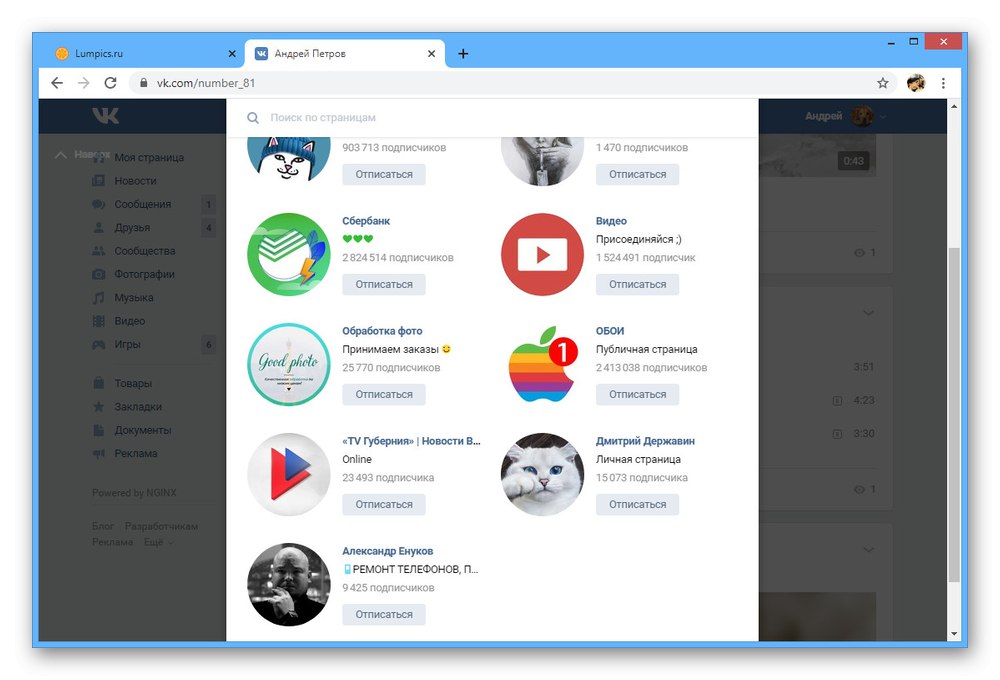
Task: Click the Фотографии camera icon
Action: 99,274
